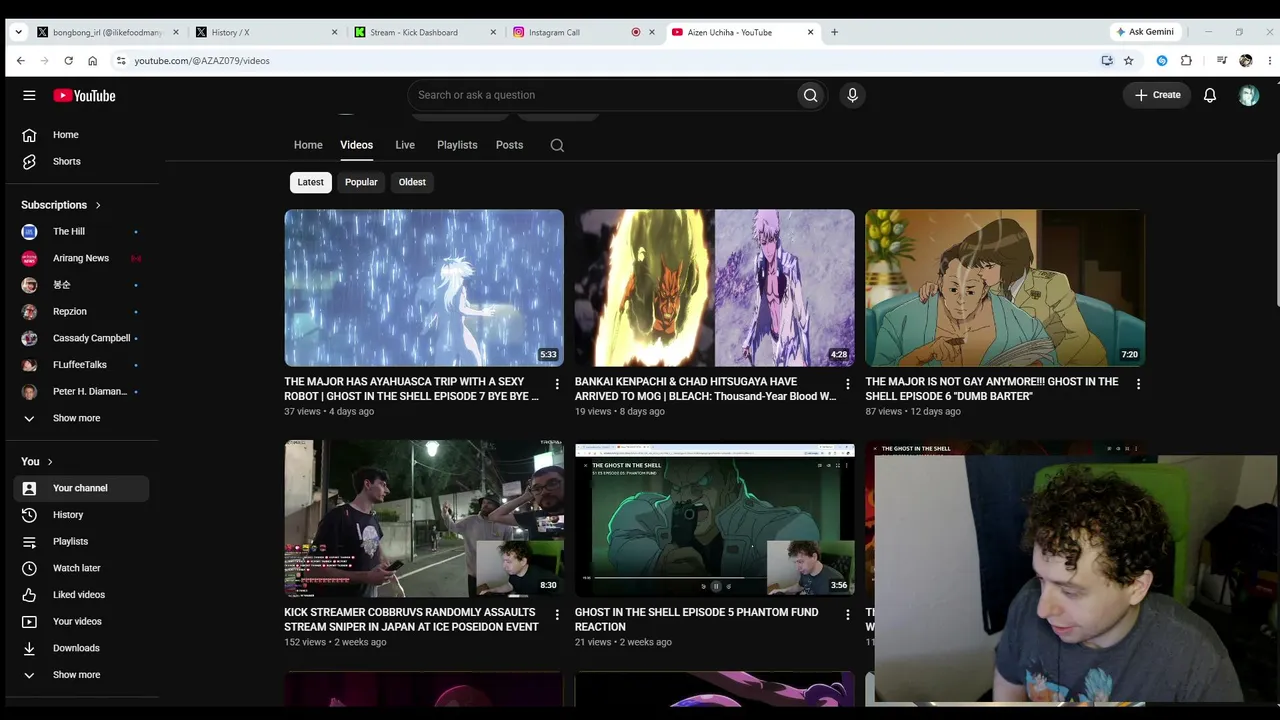This screenshot has height=720, width=1280.
Task: Click the browser address bar URL
Action: [x=202, y=61]
